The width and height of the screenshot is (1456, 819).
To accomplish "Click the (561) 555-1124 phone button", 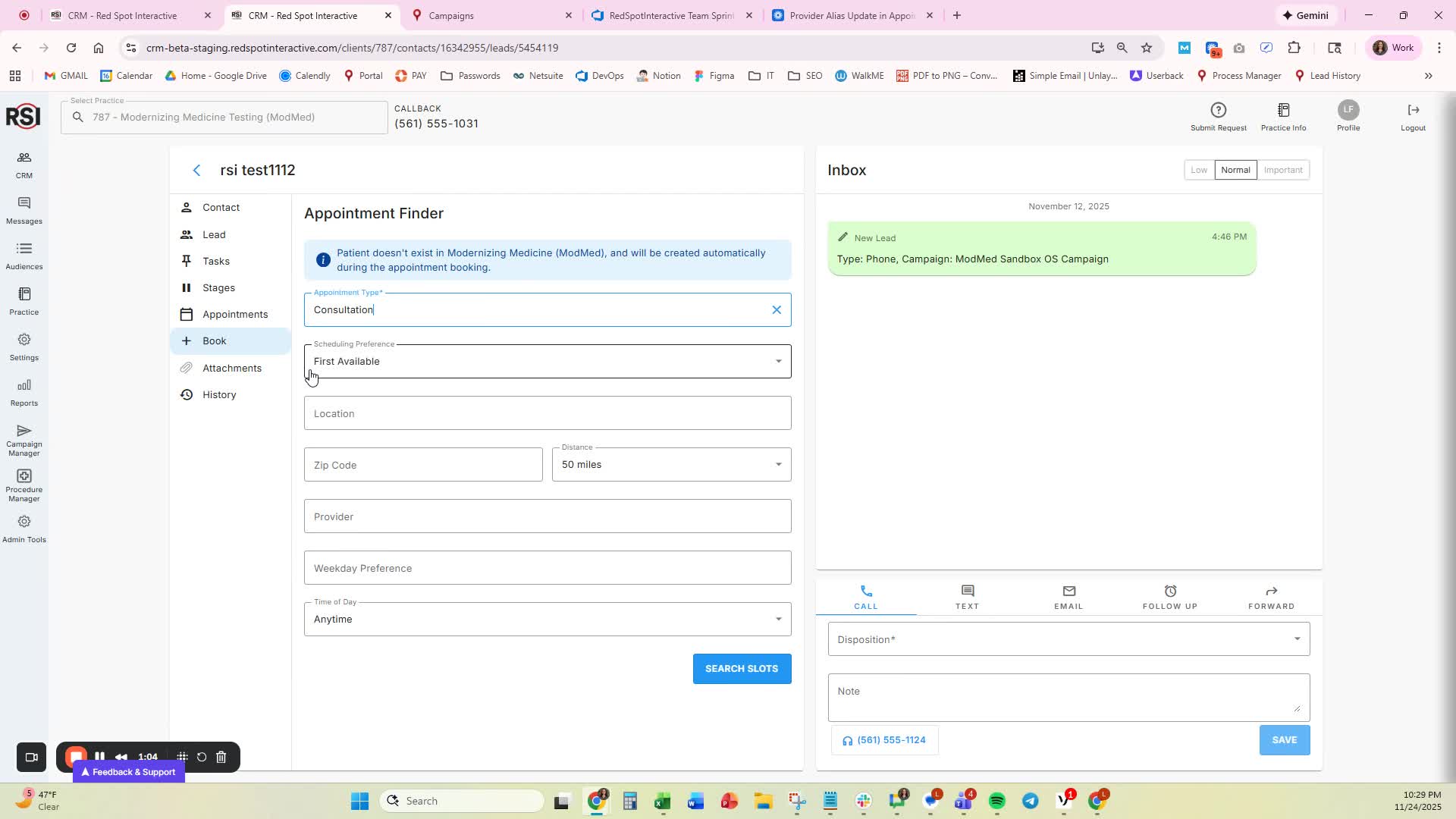I will 884,740.
